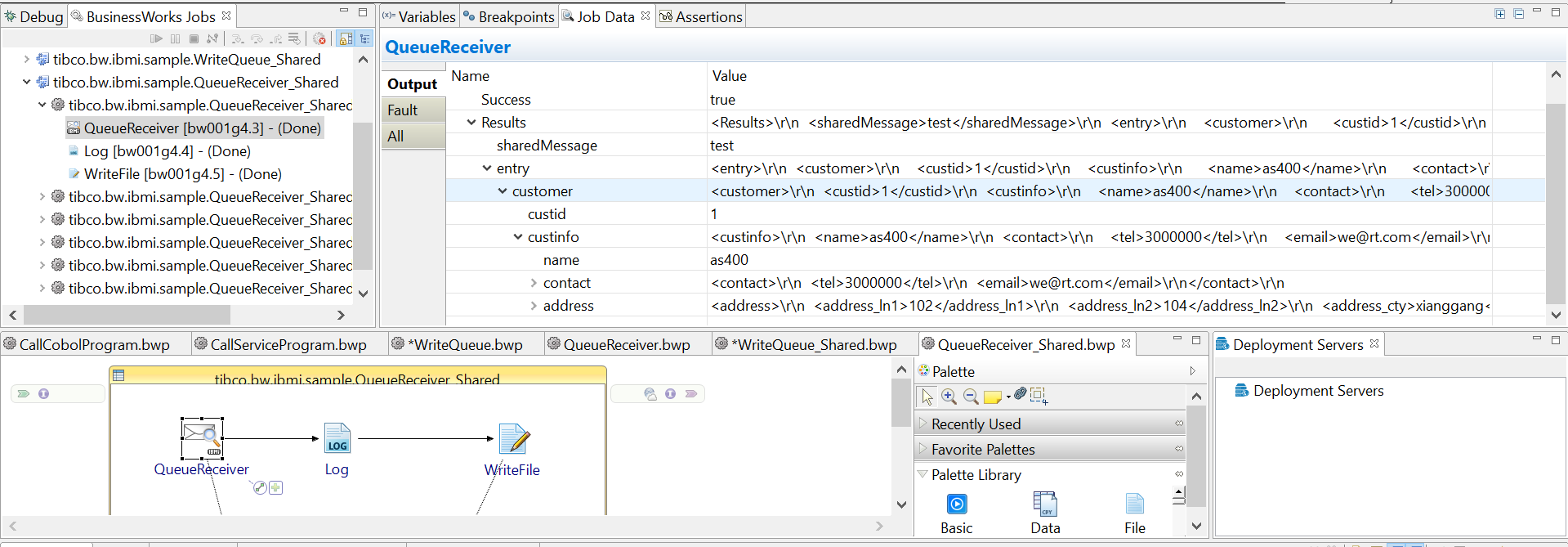Toggle the lock layout button in Jobs toolbar
The height and width of the screenshot is (547, 1568).
pos(346,38)
